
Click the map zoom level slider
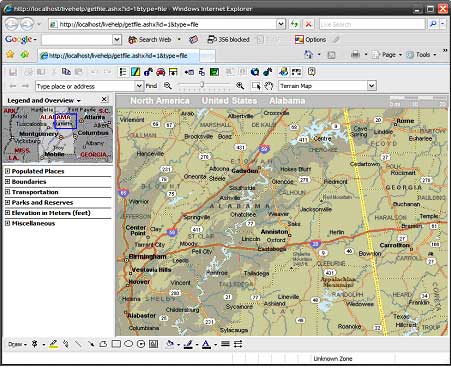point(204,85)
